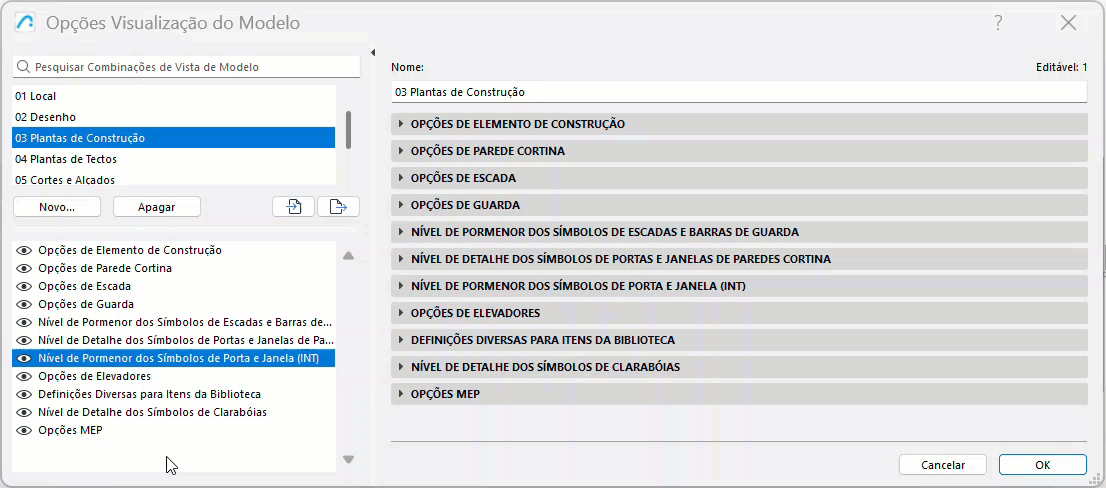Toggle eye for Definições Diversas para Itens da Biblioteca
Viewport: 1106px width, 488px height.
pos(25,394)
